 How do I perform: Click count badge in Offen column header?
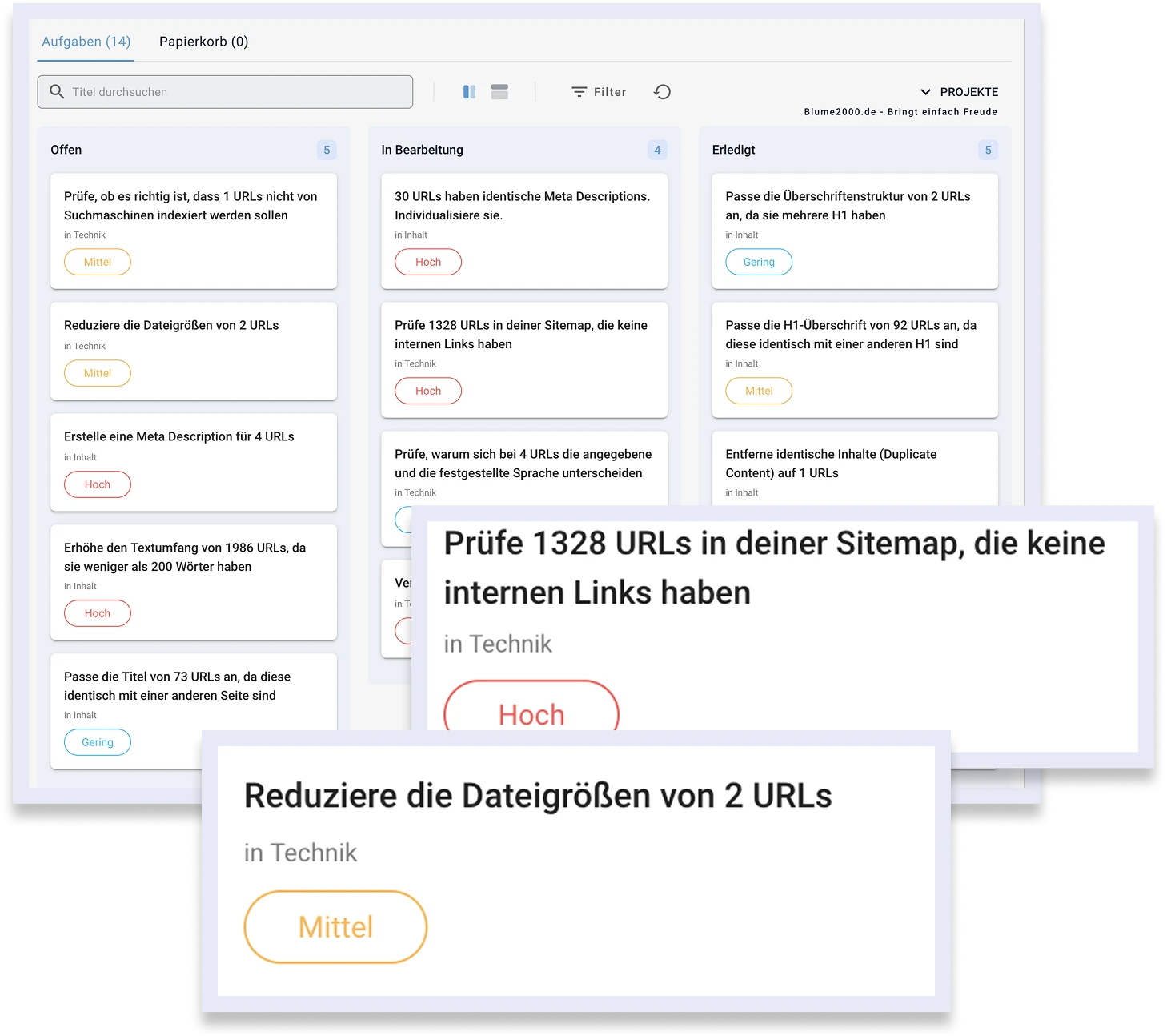tap(327, 150)
